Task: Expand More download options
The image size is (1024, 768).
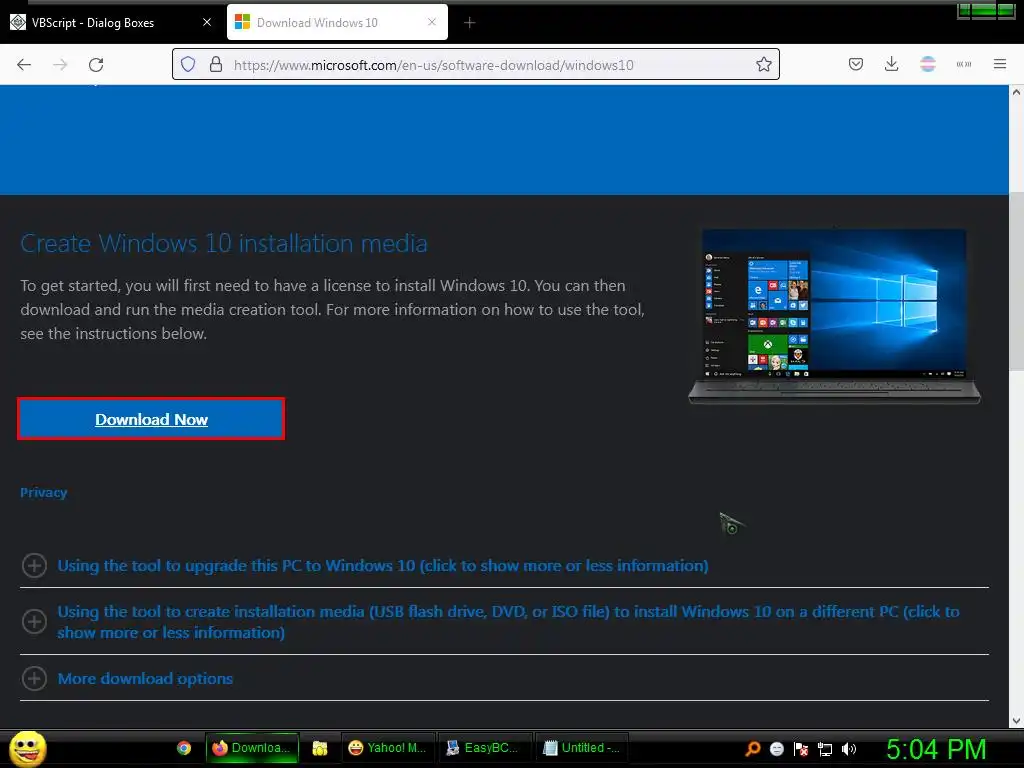Action: pos(145,679)
